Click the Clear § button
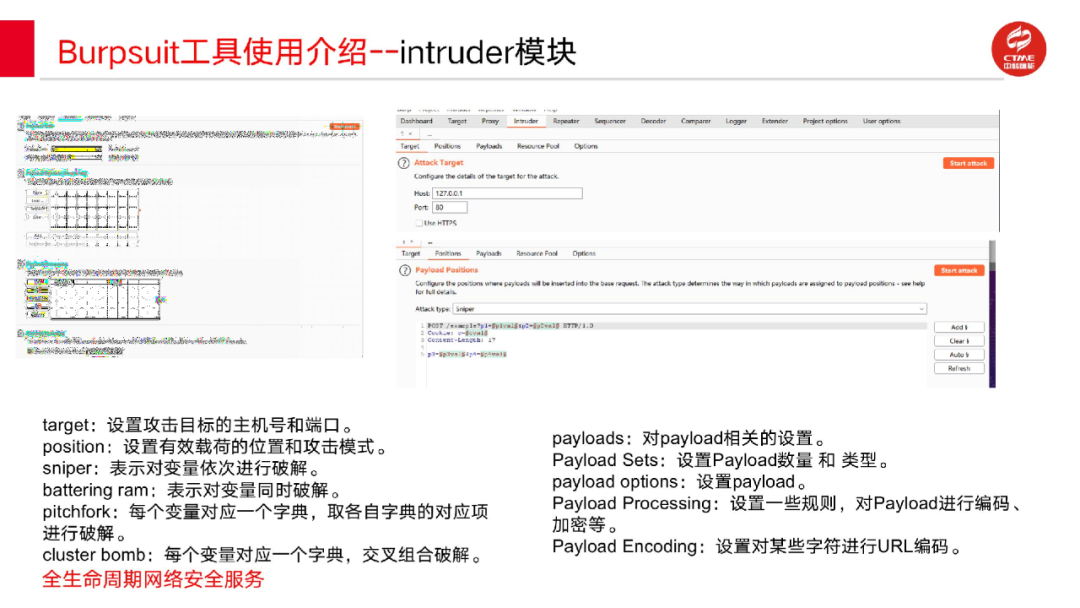 tap(959, 342)
